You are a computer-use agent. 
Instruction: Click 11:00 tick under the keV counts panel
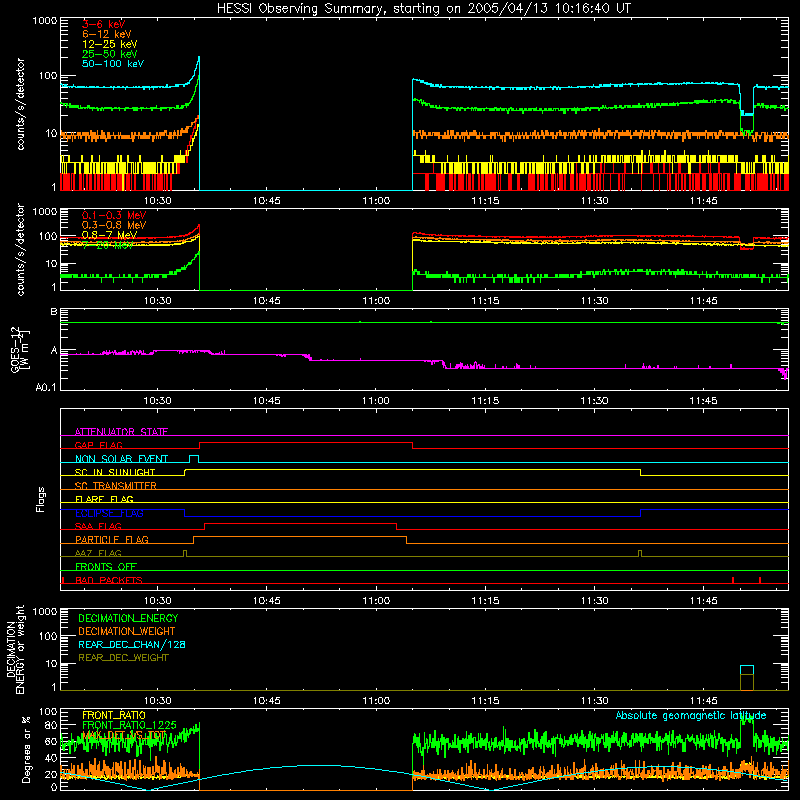pos(376,201)
